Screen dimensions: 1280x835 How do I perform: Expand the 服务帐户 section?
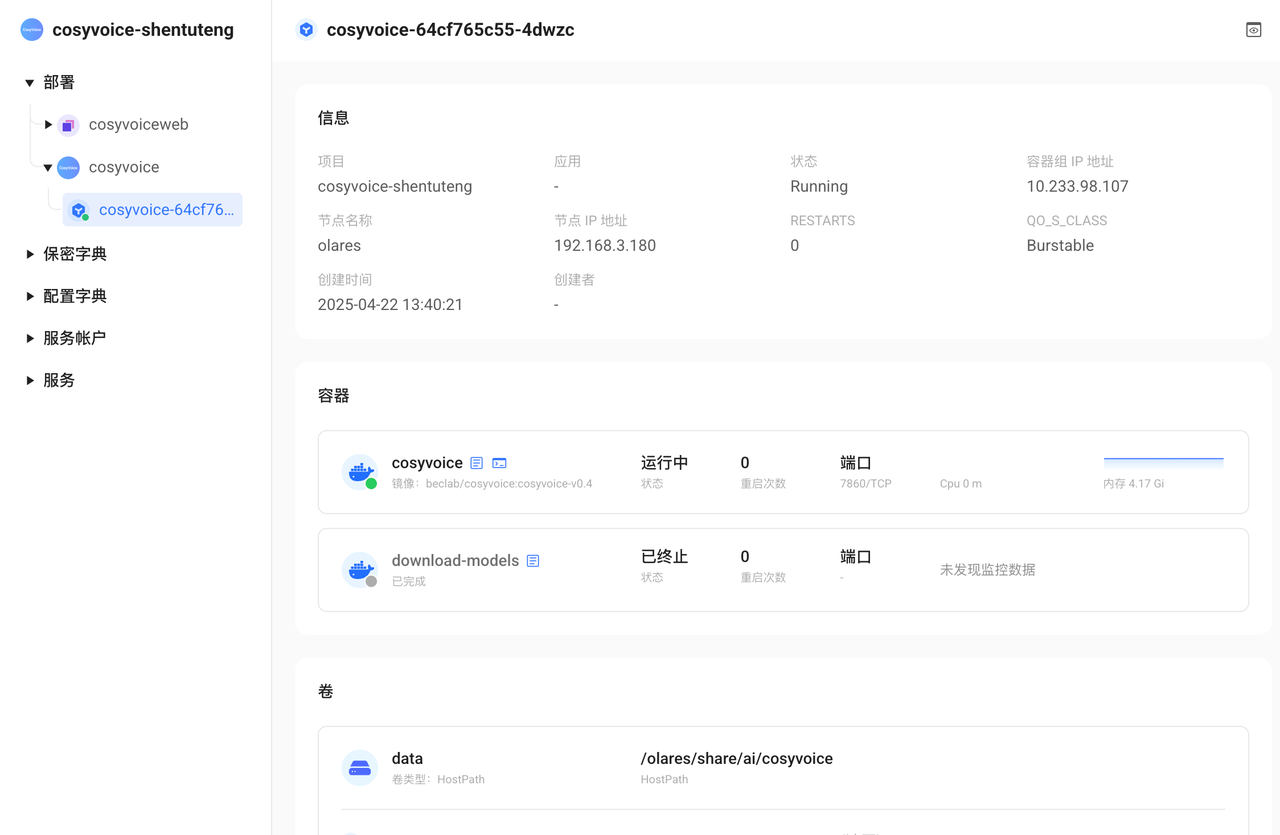coord(30,338)
